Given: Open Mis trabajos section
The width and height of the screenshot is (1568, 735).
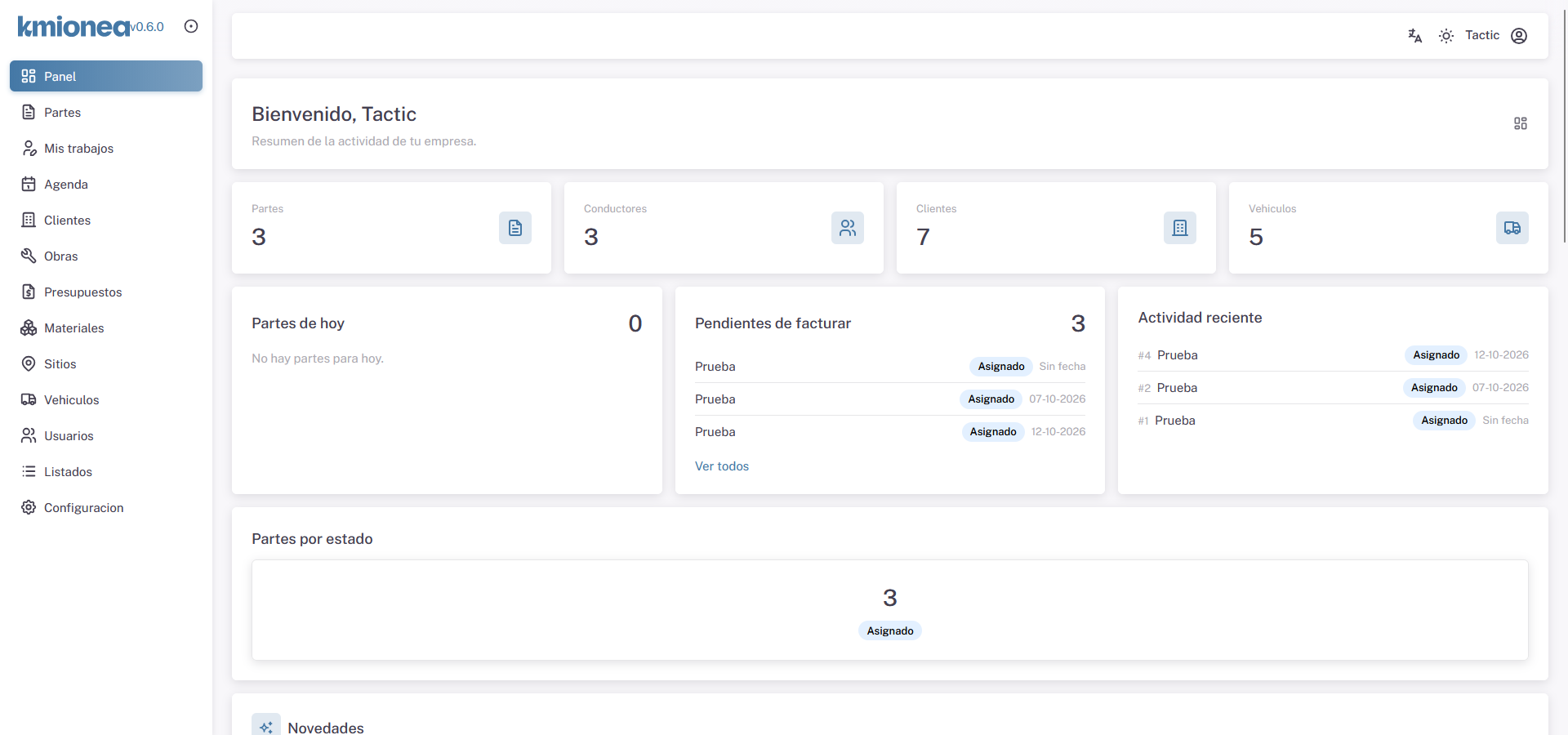Looking at the screenshot, I should pos(106,148).
